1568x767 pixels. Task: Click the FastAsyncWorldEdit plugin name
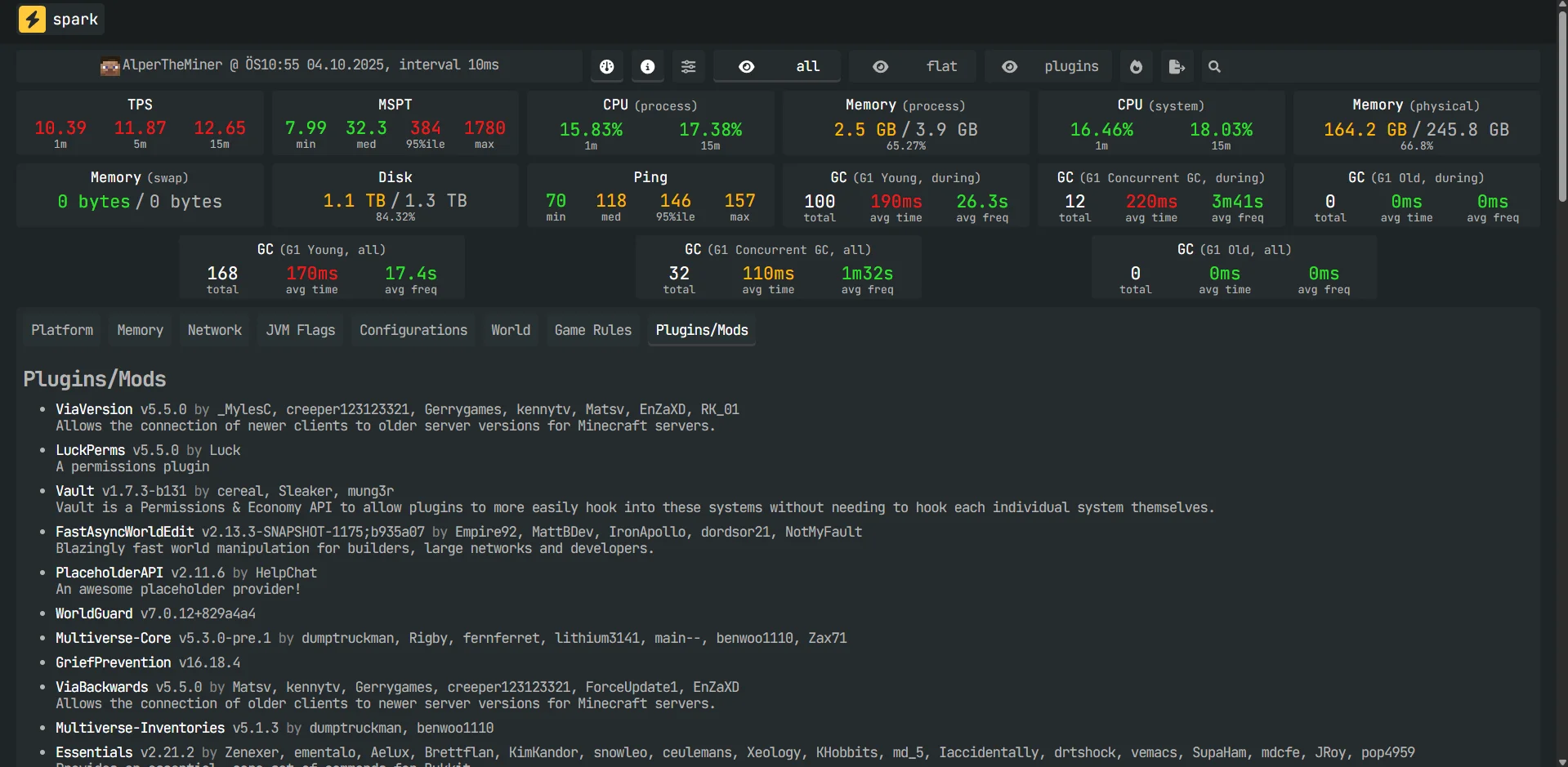[125, 532]
